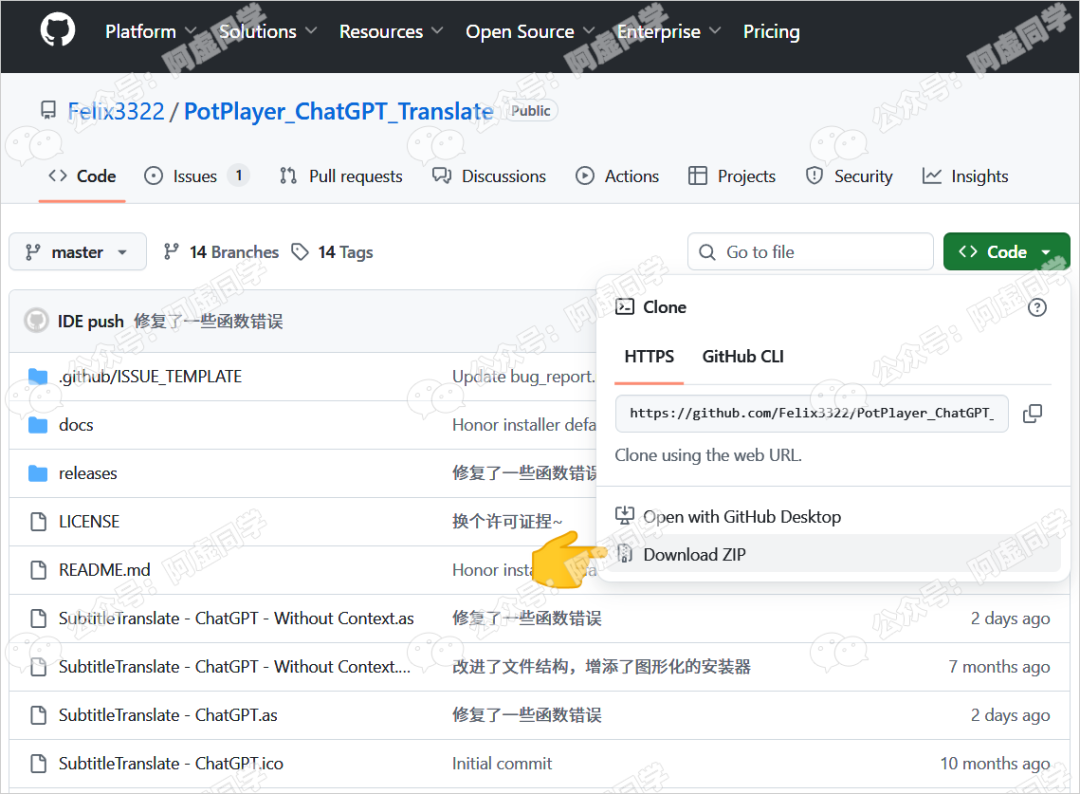The width and height of the screenshot is (1080, 794).
Task: Open the README.md file
Action: click(x=104, y=570)
